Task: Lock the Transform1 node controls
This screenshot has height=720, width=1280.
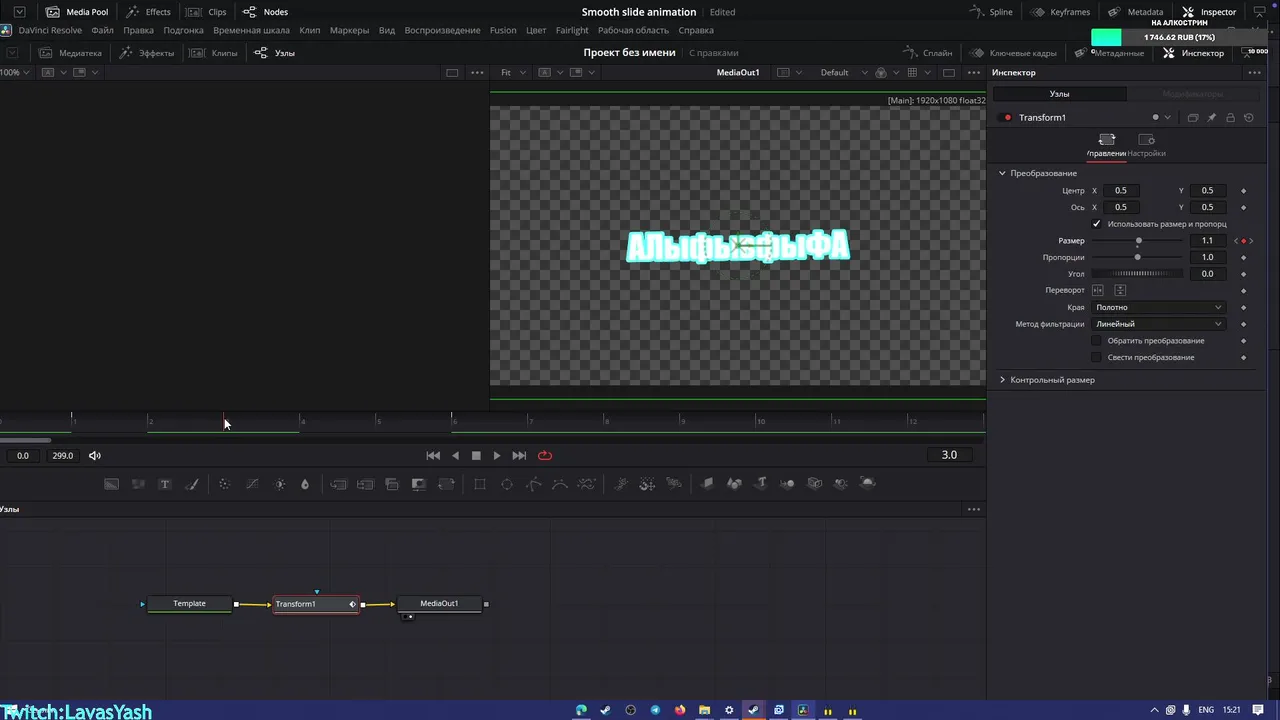Action: (1230, 117)
